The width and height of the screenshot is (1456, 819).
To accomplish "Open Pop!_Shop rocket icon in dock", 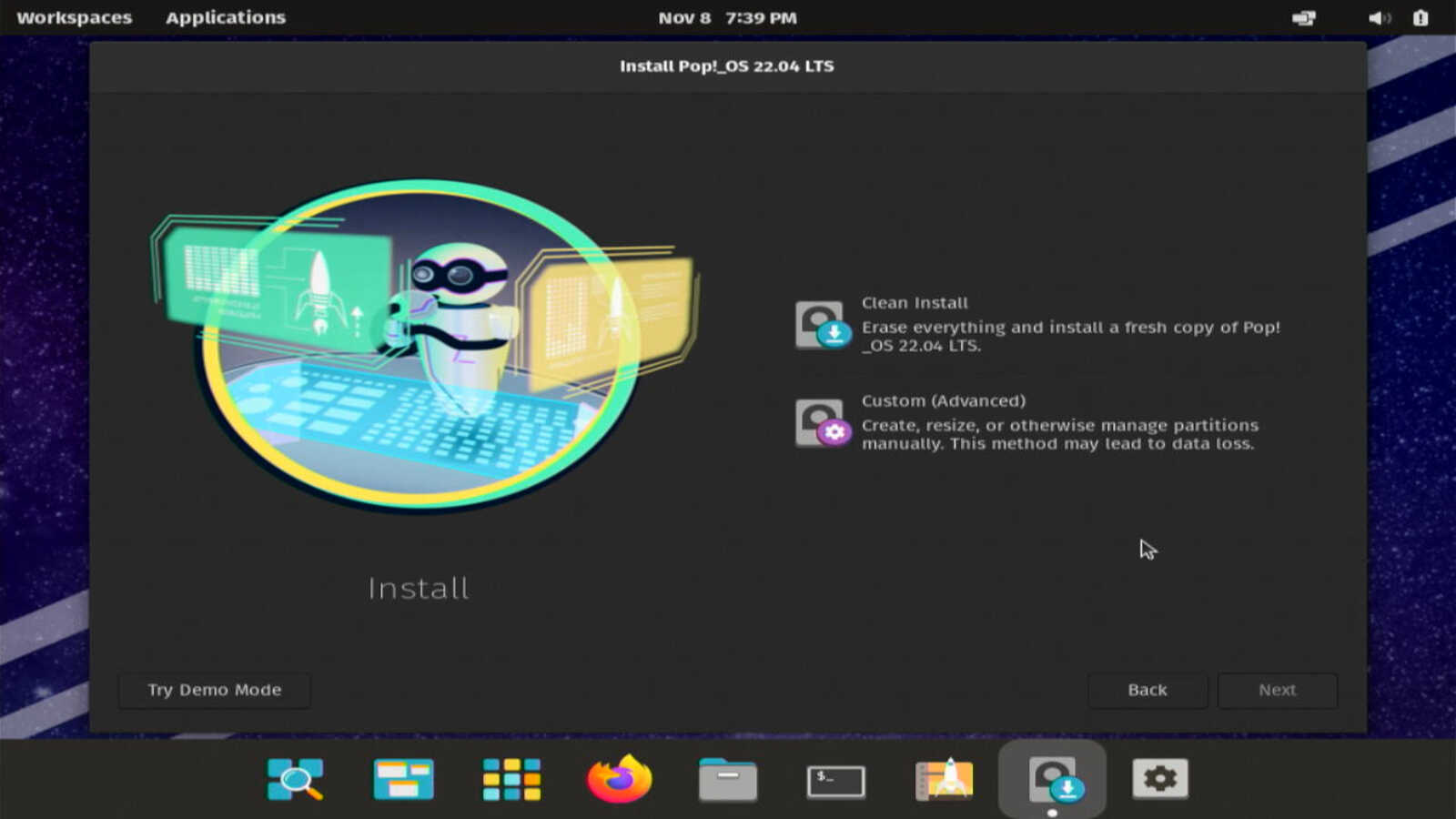I will pos(945,779).
